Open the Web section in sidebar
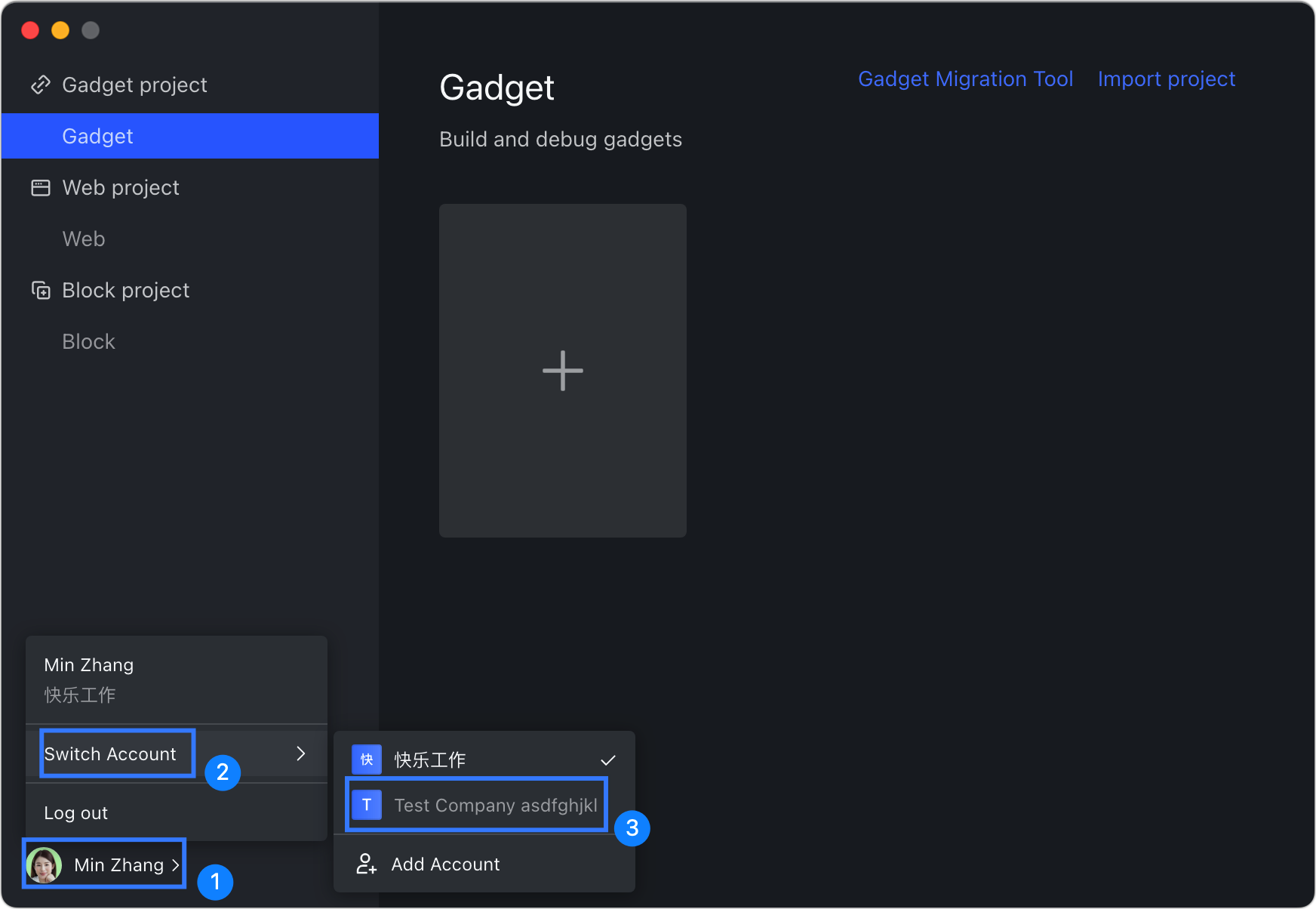 click(x=84, y=239)
